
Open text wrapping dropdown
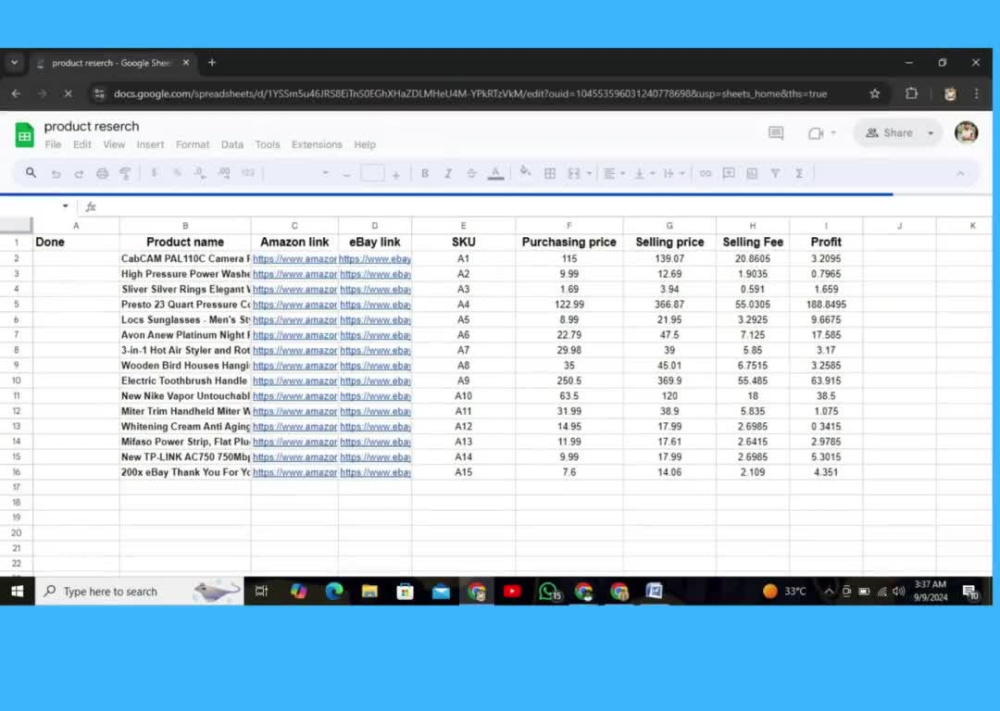click(674, 173)
